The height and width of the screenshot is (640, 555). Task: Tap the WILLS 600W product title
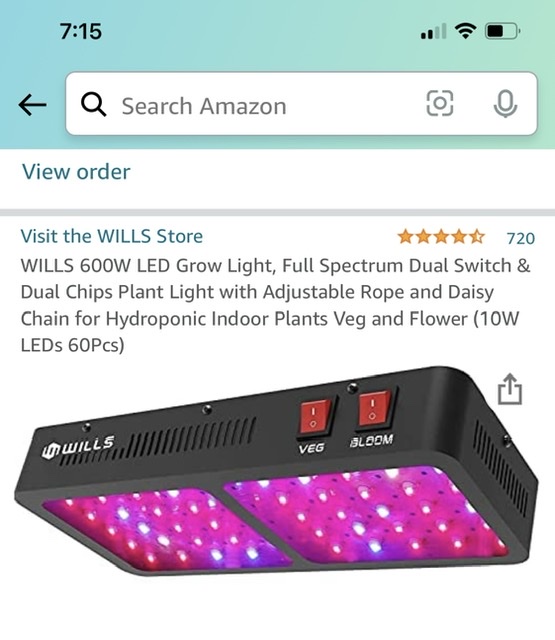pos(275,305)
